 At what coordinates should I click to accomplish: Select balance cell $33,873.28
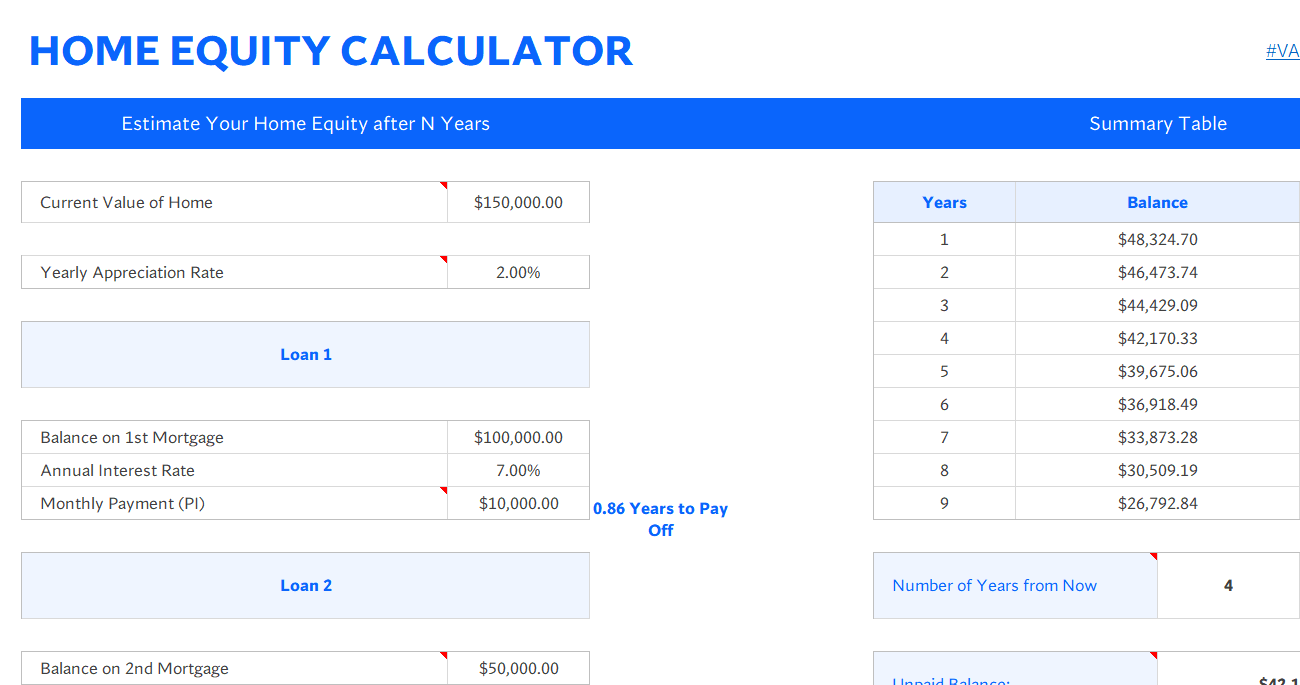(x=1157, y=437)
